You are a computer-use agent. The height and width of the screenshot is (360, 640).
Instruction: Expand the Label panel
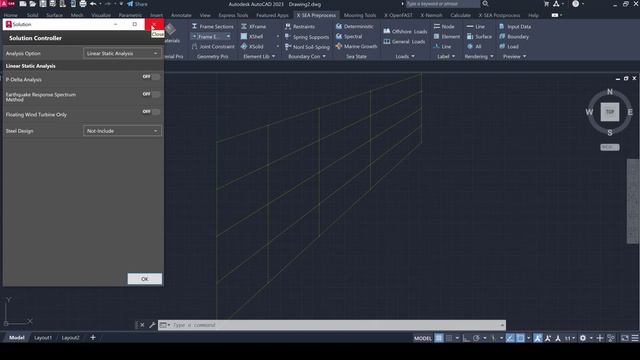click(x=446, y=57)
